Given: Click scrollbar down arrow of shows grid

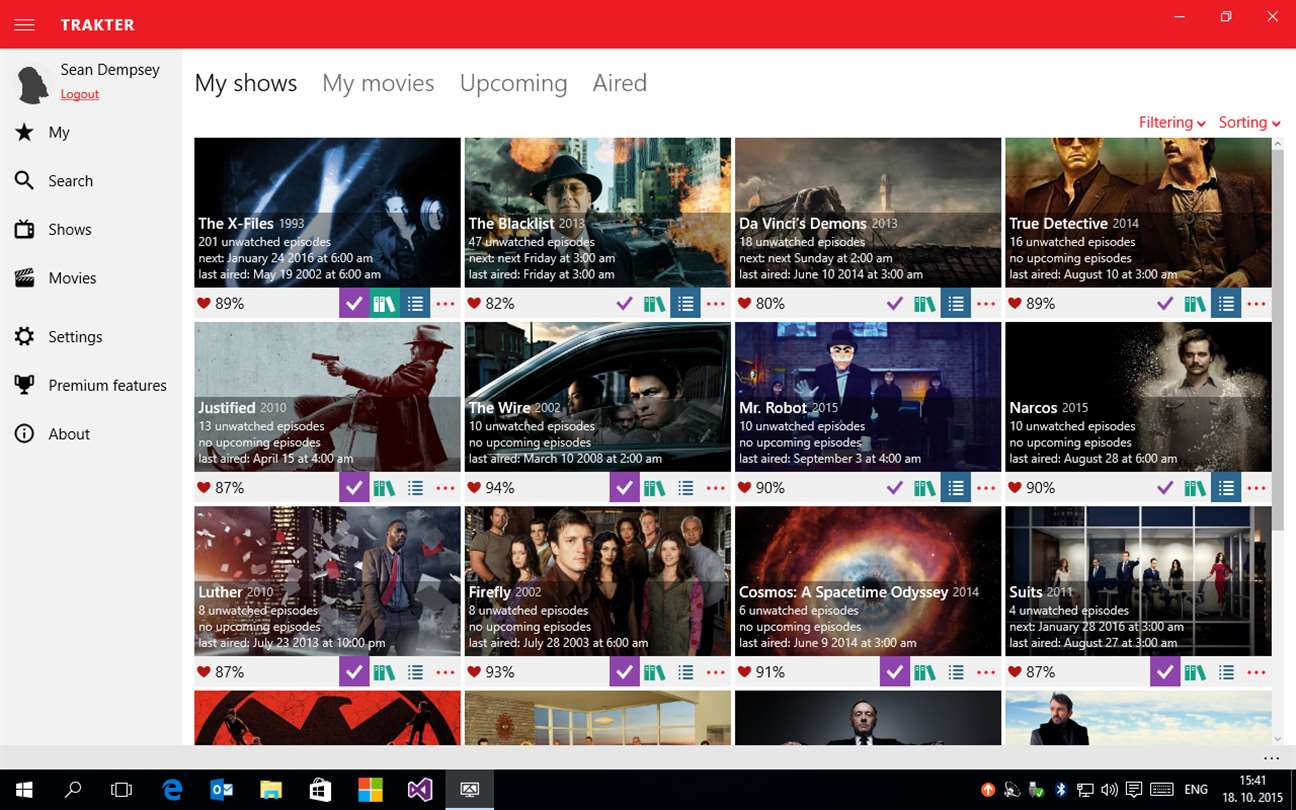Looking at the screenshot, I should pos(1277,739).
